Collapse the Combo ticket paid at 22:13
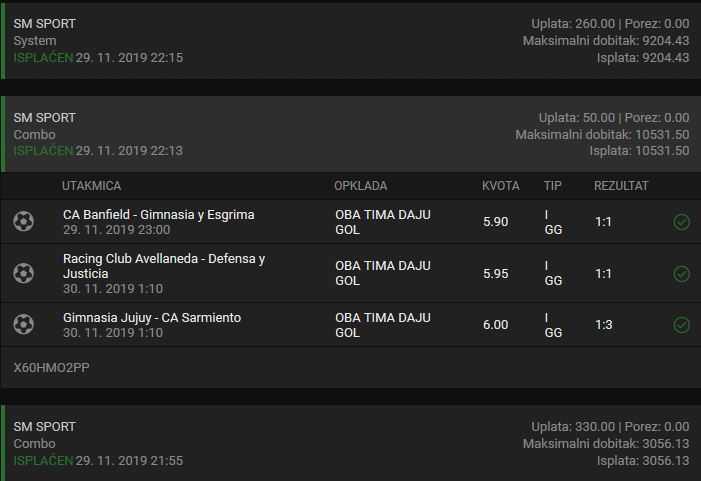This screenshot has width=701, height=481. pos(350,134)
